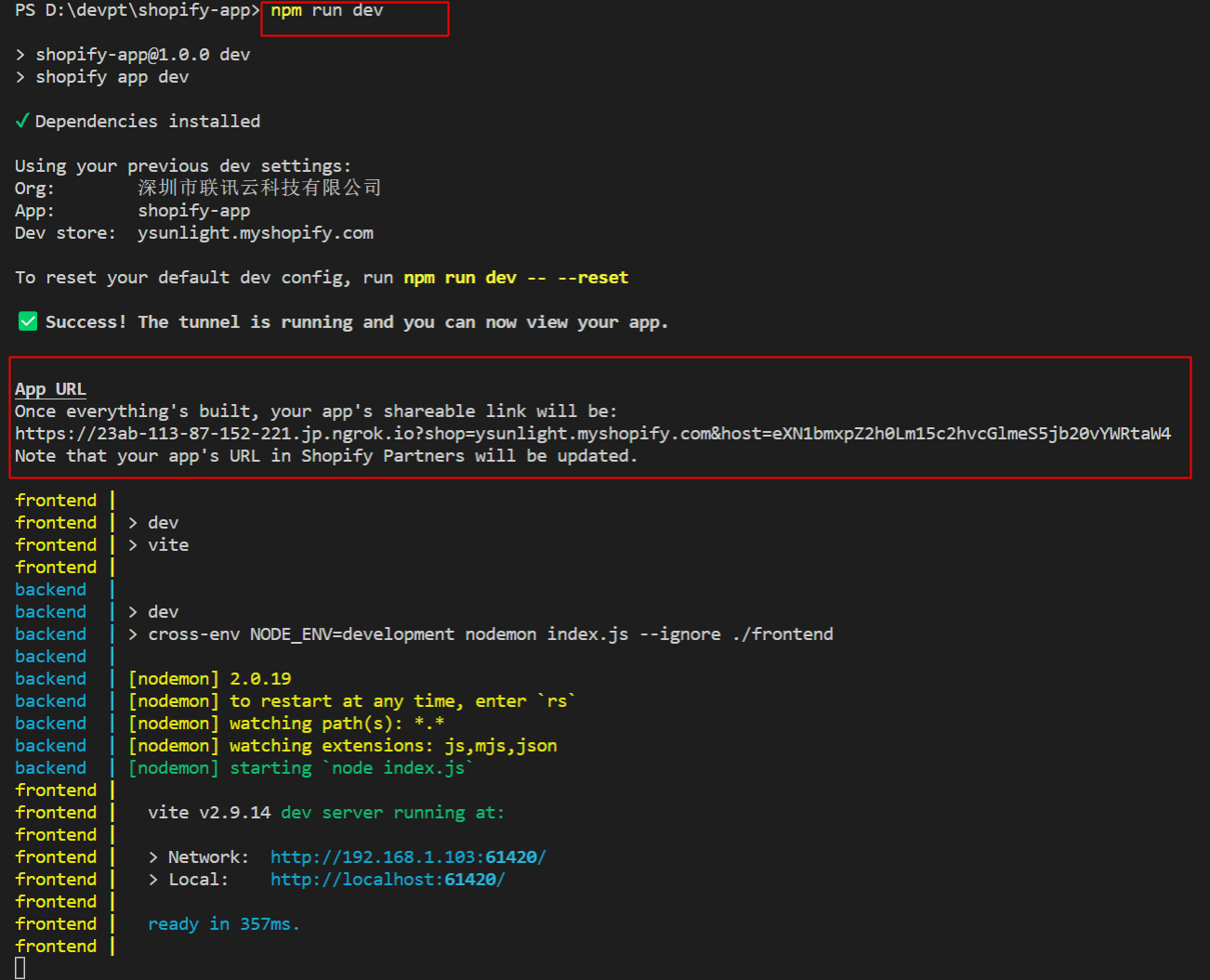
Task: Click the checkmark beside Dependencies installed
Action: [x=22, y=121]
